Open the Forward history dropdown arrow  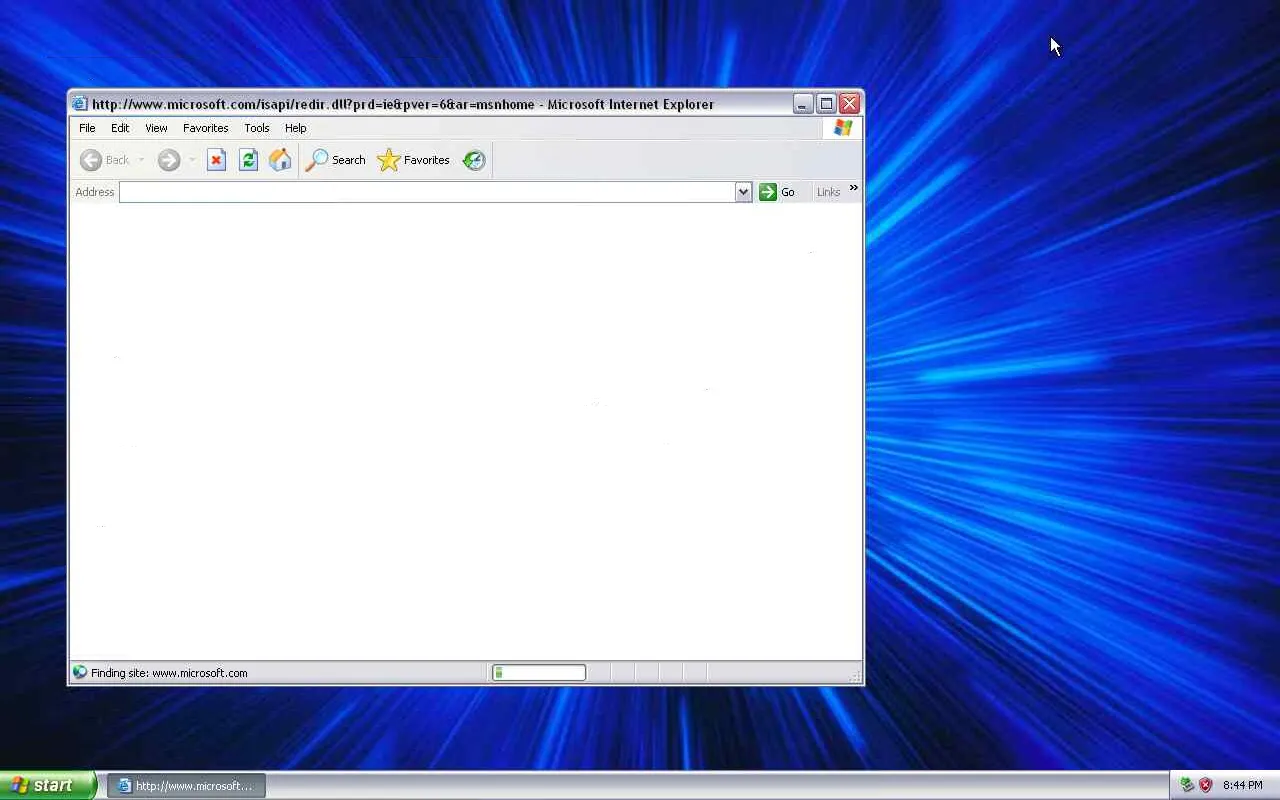point(192,160)
